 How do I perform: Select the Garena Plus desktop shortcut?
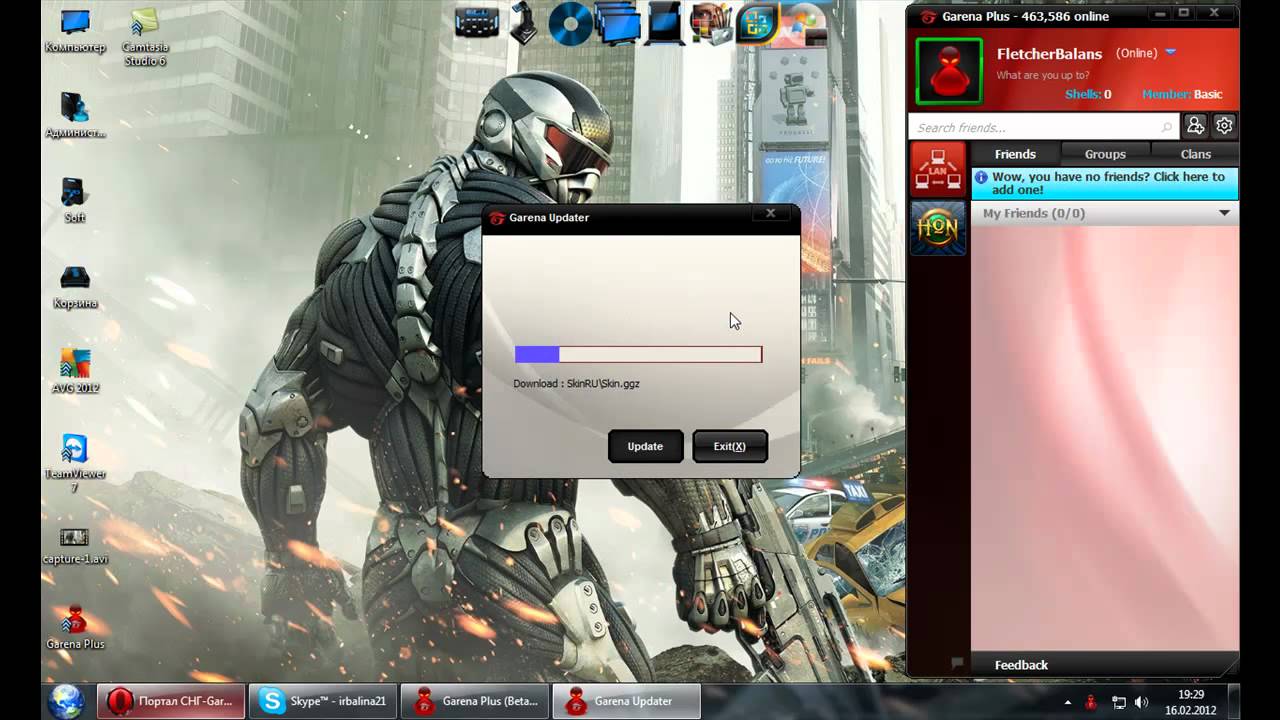(x=75, y=627)
